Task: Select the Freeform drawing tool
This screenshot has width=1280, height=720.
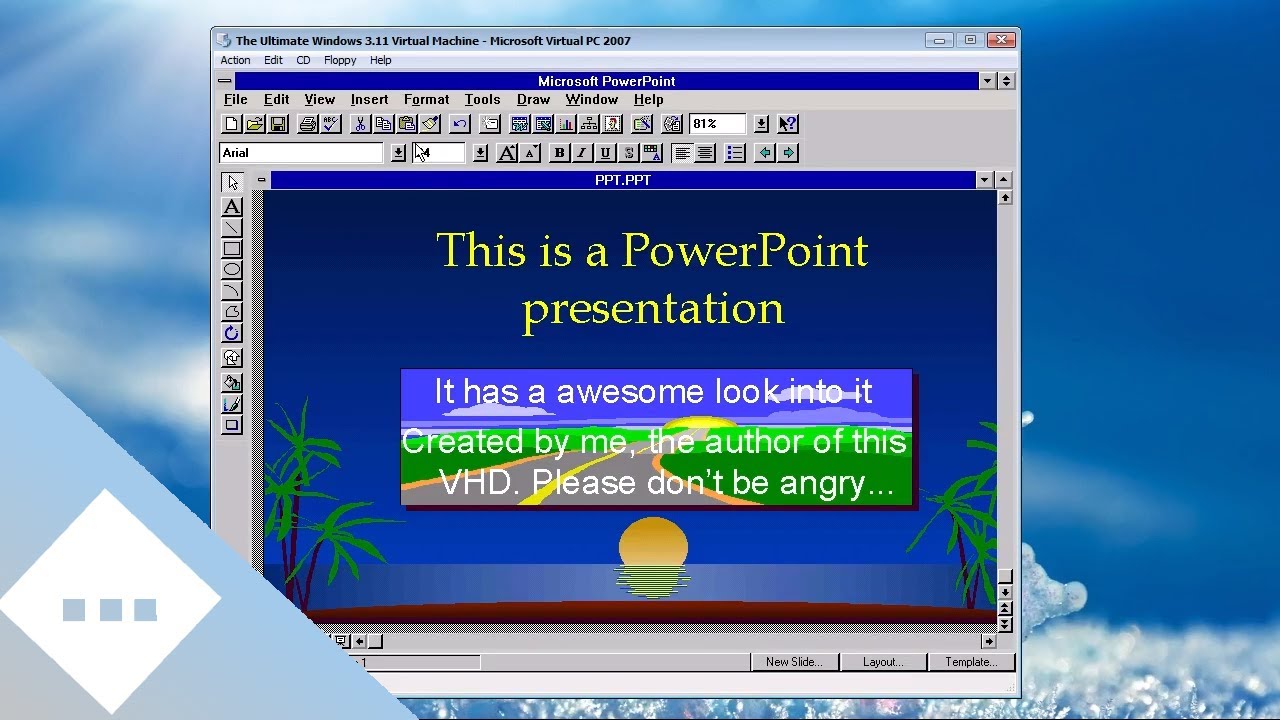Action: point(232,312)
